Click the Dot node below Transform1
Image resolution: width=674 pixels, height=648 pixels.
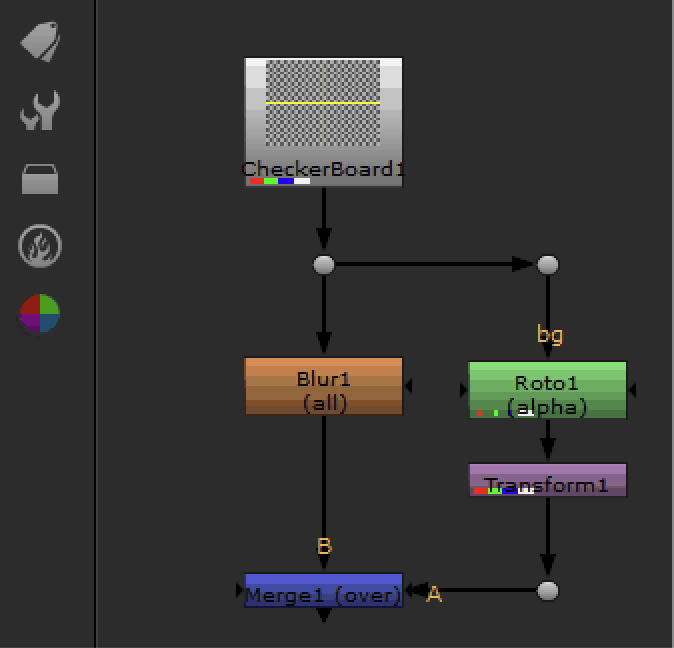(x=547, y=590)
